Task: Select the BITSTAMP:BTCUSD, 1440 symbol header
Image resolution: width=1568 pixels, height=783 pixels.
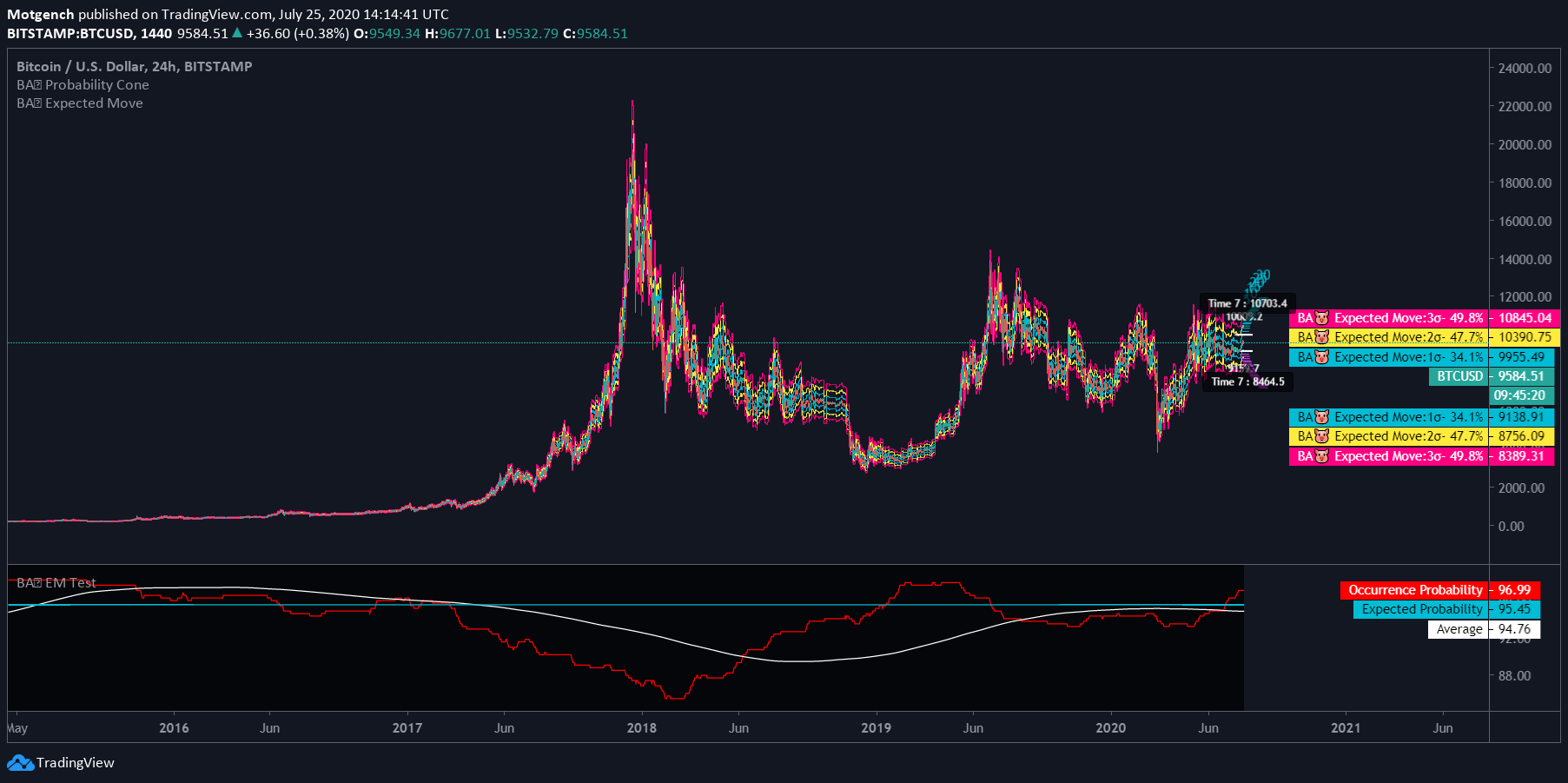Action: tap(89, 34)
